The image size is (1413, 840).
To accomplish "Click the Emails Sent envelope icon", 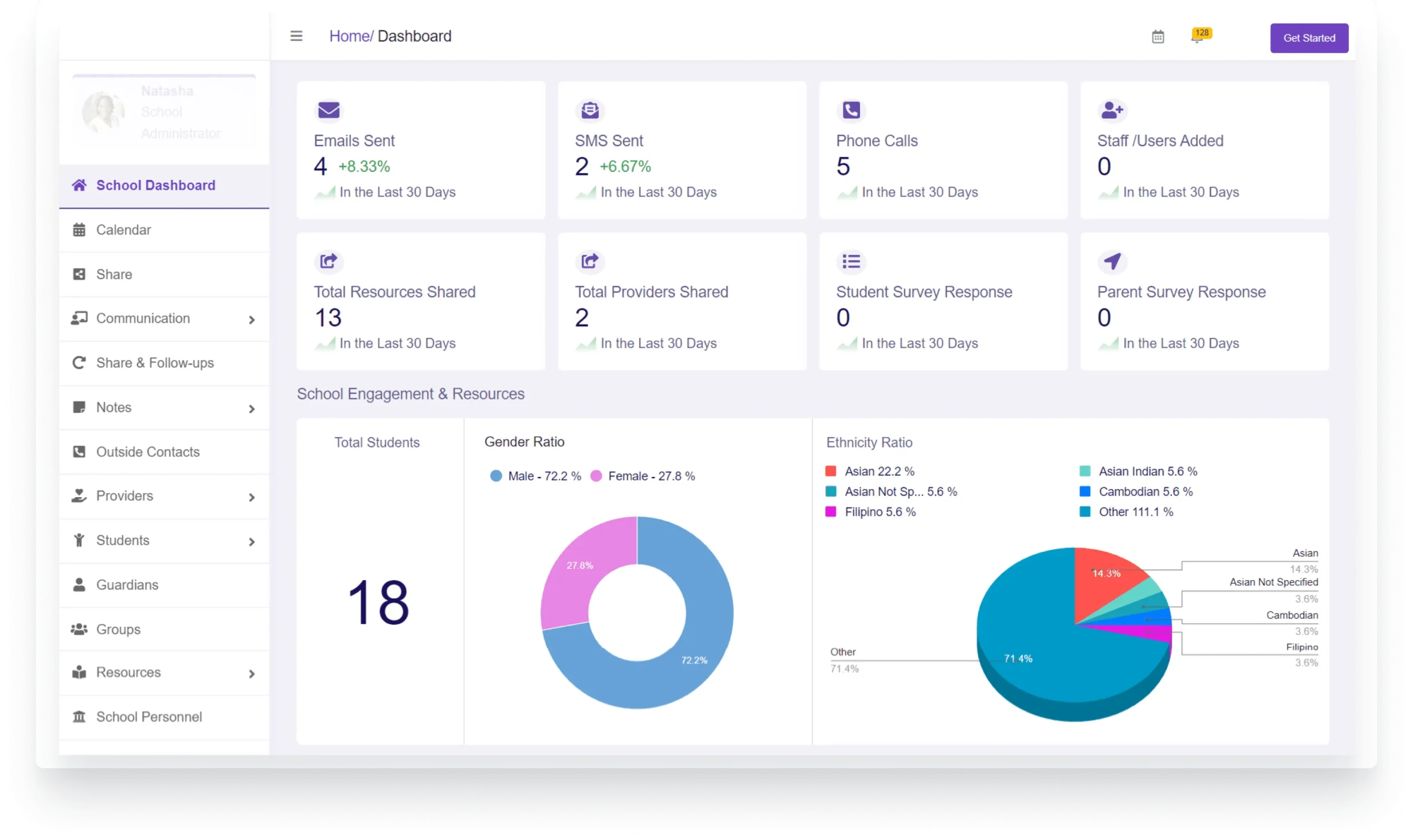I will point(328,110).
